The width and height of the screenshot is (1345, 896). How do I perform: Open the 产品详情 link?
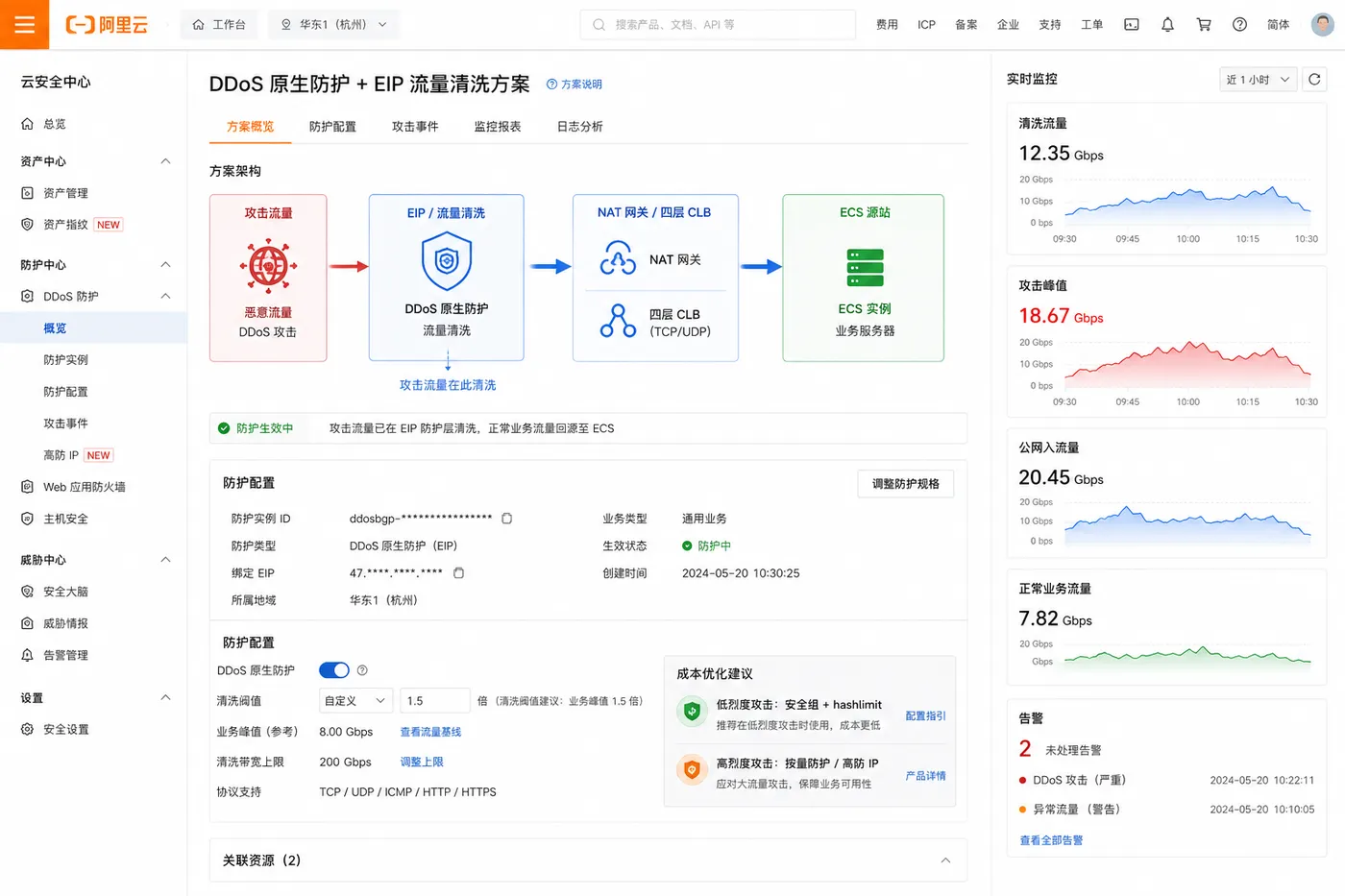925,776
